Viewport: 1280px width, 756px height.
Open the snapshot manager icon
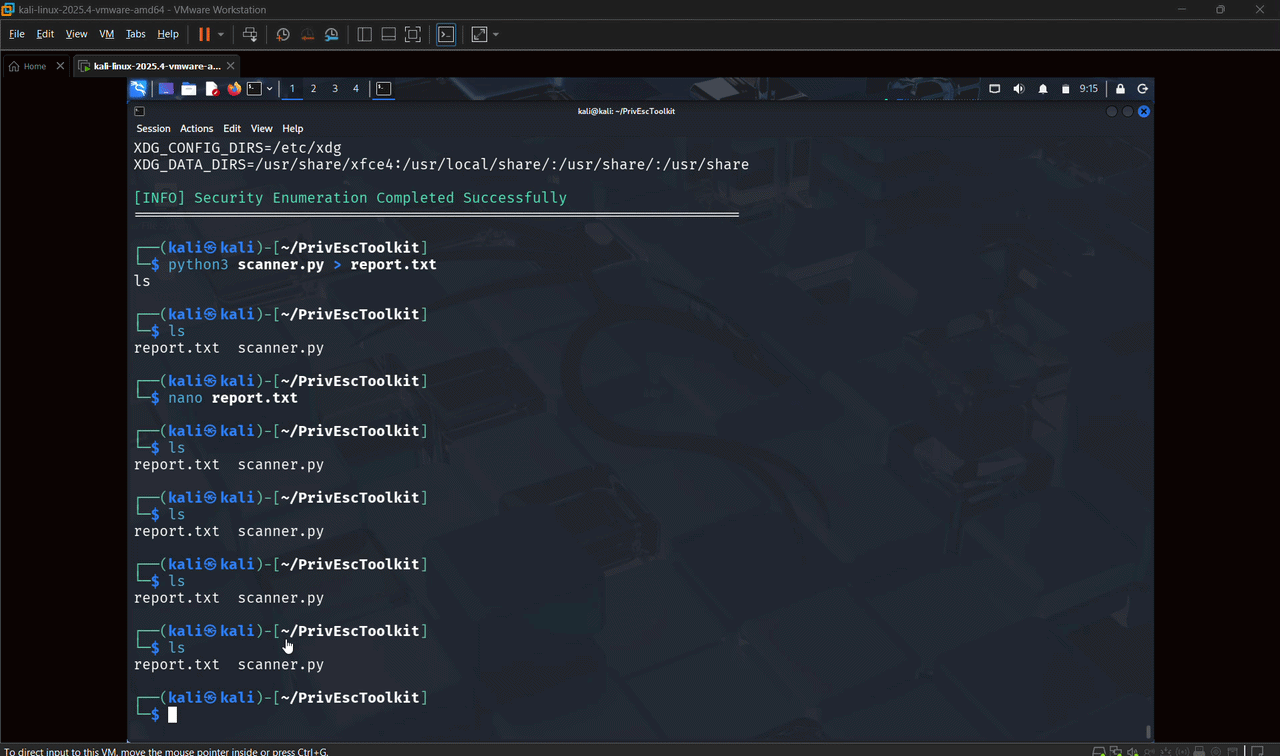tap(332, 34)
